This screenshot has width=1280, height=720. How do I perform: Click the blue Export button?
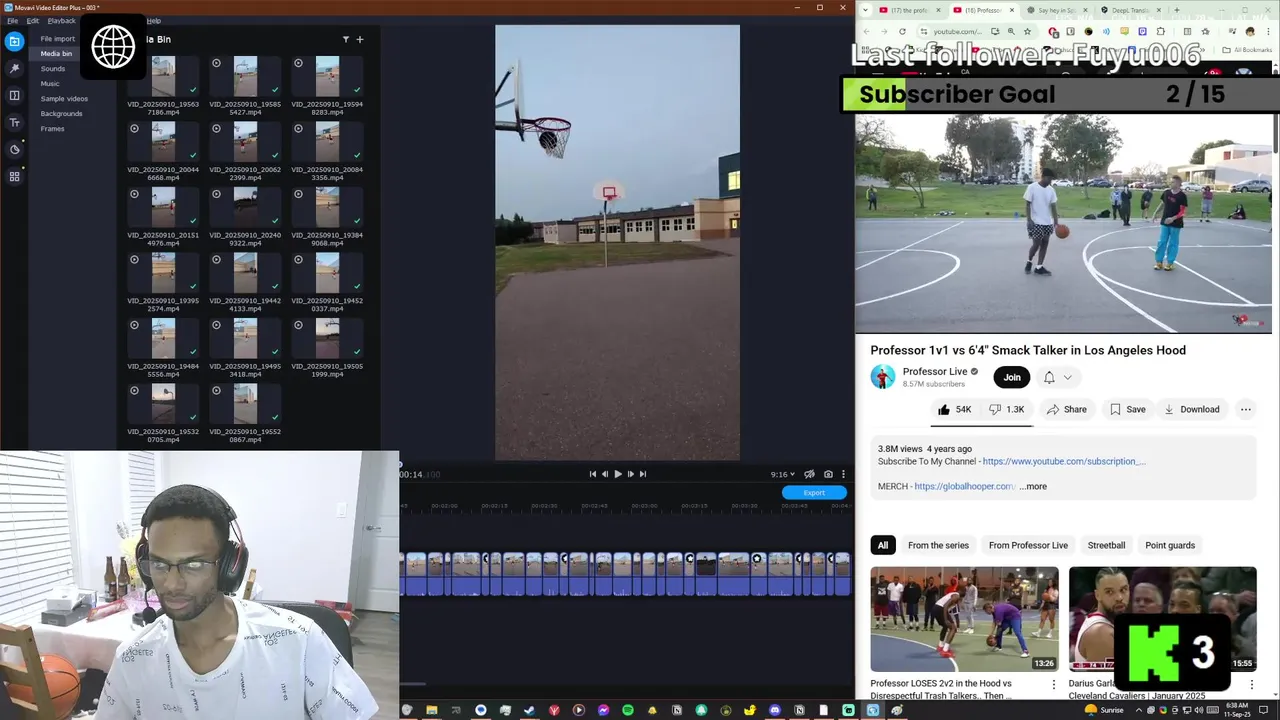pyautogui.click(x=814, y=492)
